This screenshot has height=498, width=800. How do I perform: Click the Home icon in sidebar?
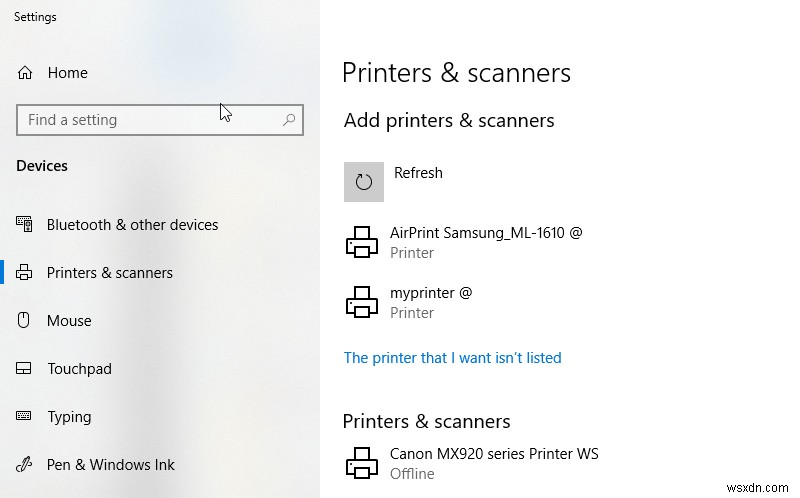pyautogui.click(x=25, y=73)
